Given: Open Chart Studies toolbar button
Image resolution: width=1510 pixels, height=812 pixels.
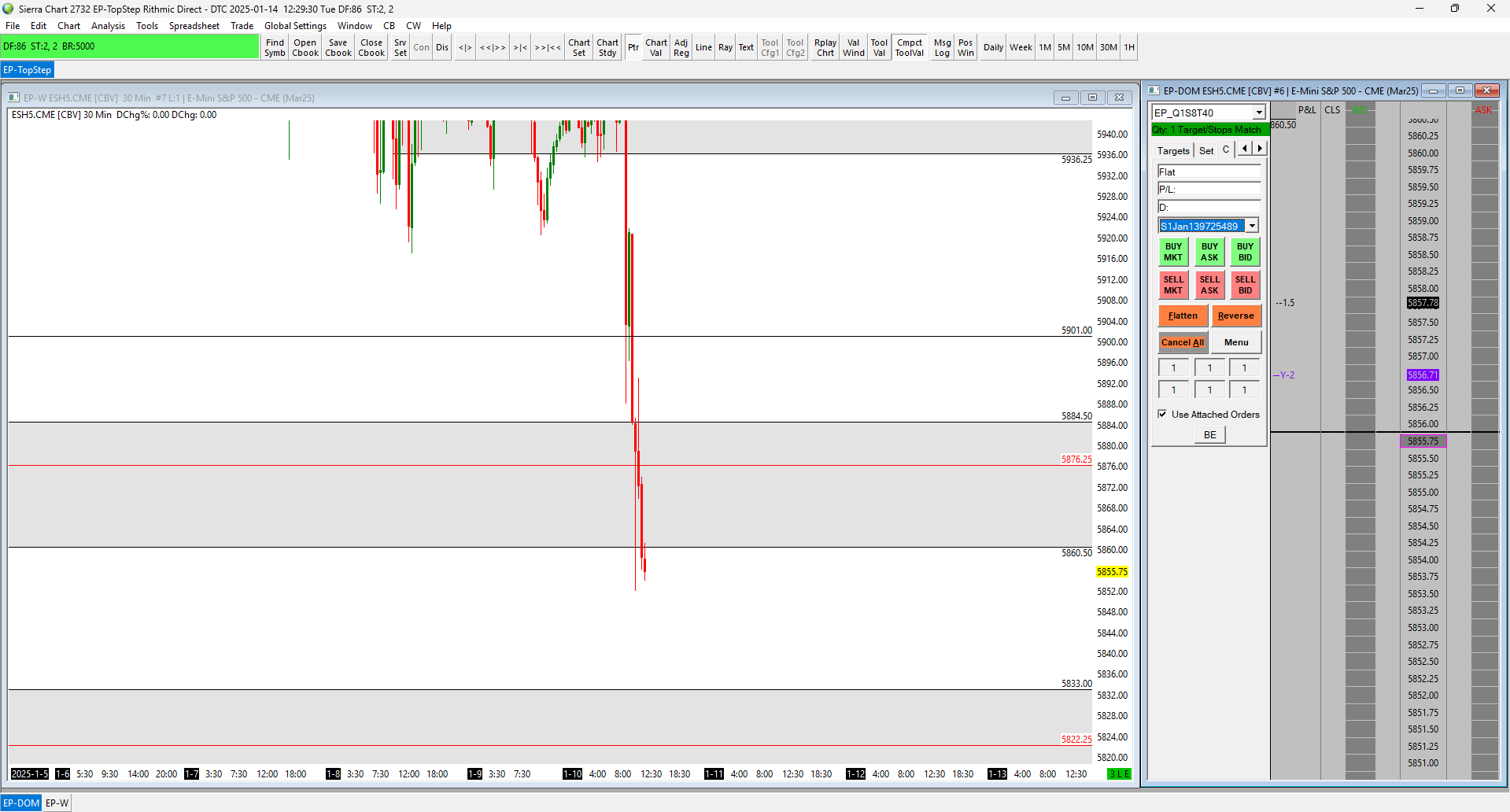Looking at the screenshot, I should point(607,47).
